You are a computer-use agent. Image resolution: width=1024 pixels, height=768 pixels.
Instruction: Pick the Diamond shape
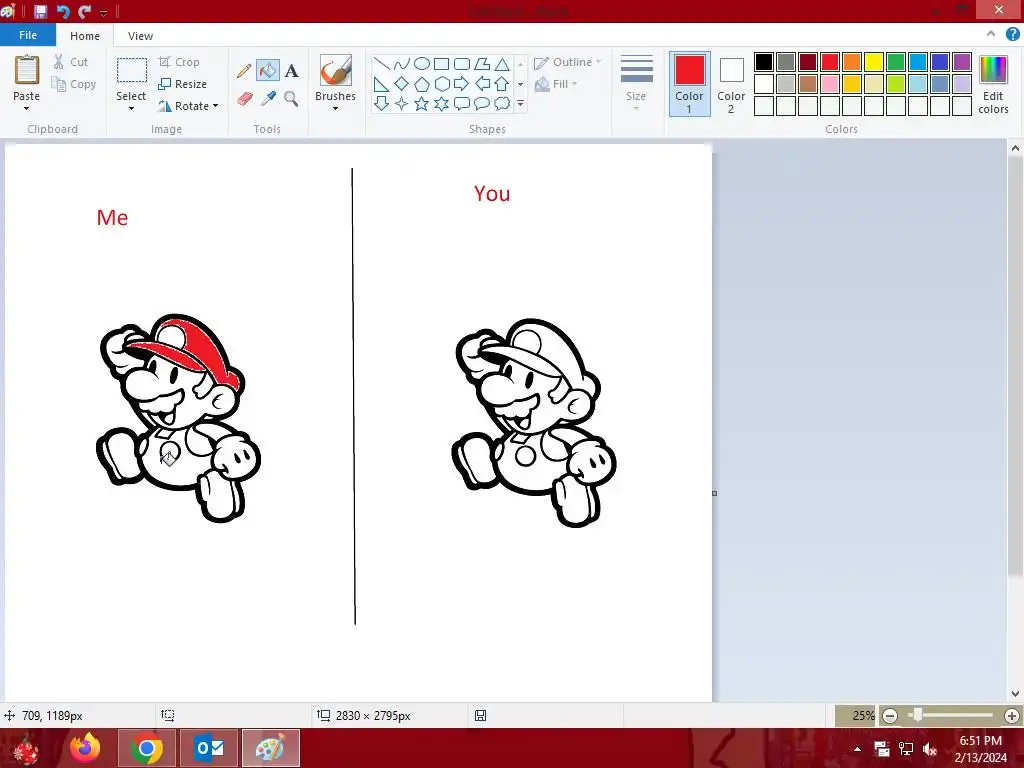pos(402,84)
